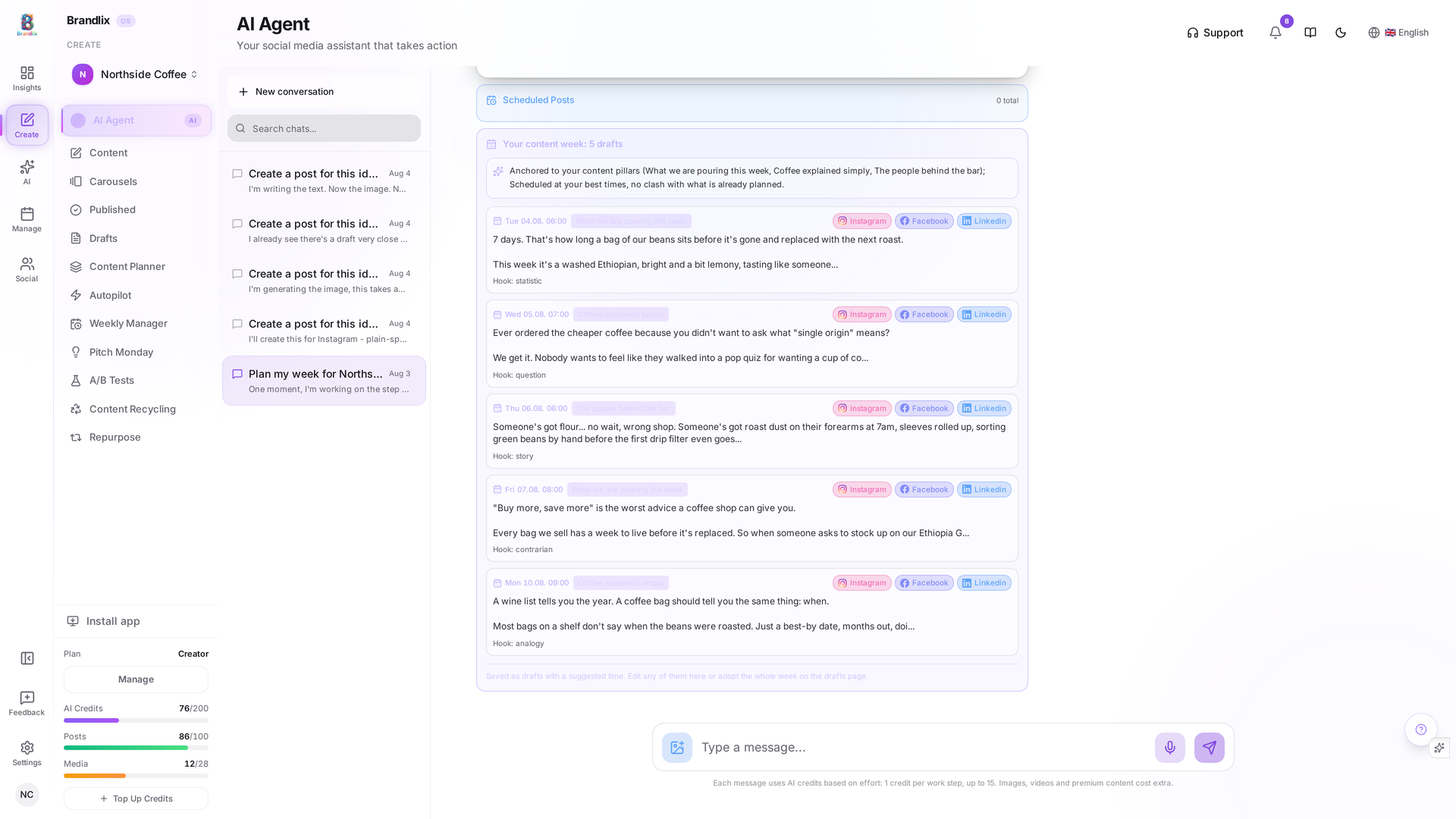This screenshot has width=1456, height=819.
Task: Open AI Agent in the Create menu
Action: (x=136, y=121)
